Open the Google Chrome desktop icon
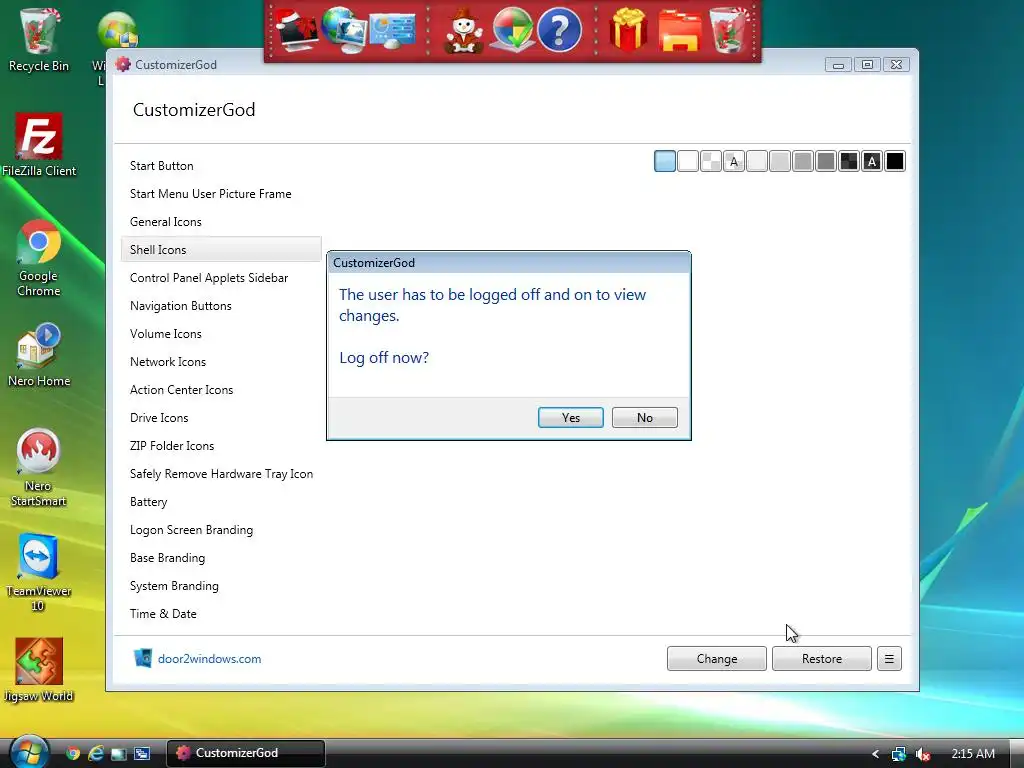Screen dimensions: 1024x768 click(39, 259)
